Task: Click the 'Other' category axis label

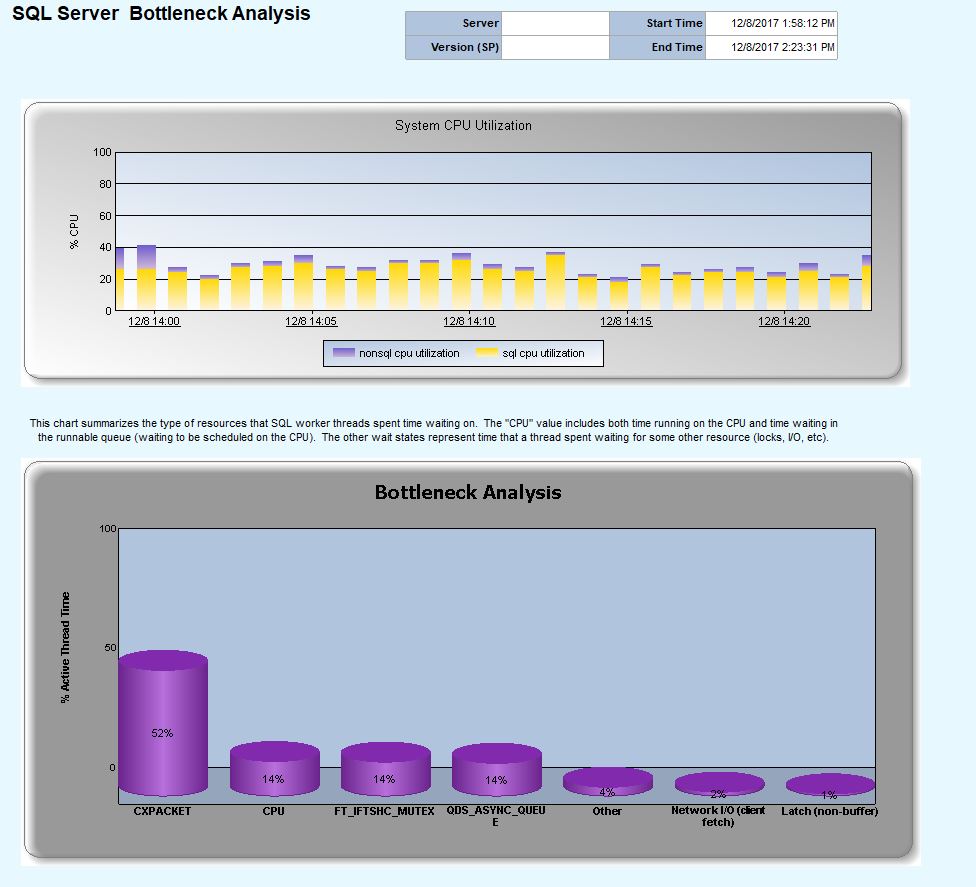Action: (x=607, y=811)
